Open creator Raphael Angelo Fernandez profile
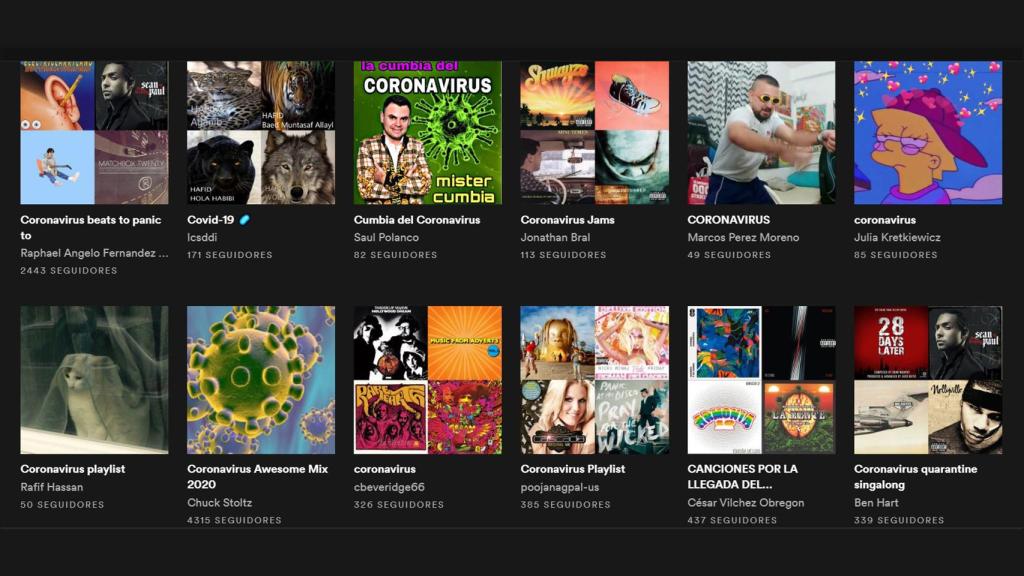 (x=94, y=253)
